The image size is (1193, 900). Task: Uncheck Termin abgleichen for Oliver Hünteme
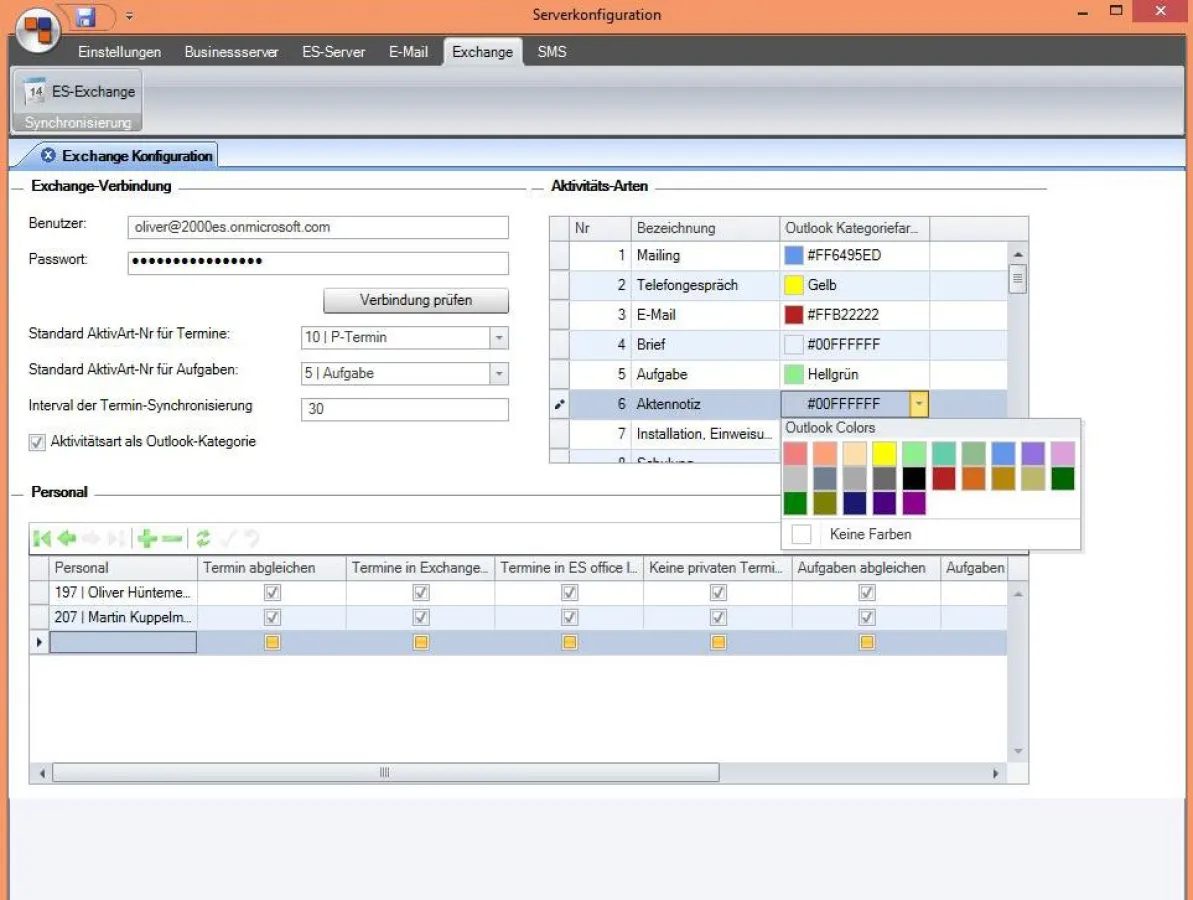coord(272,593)
